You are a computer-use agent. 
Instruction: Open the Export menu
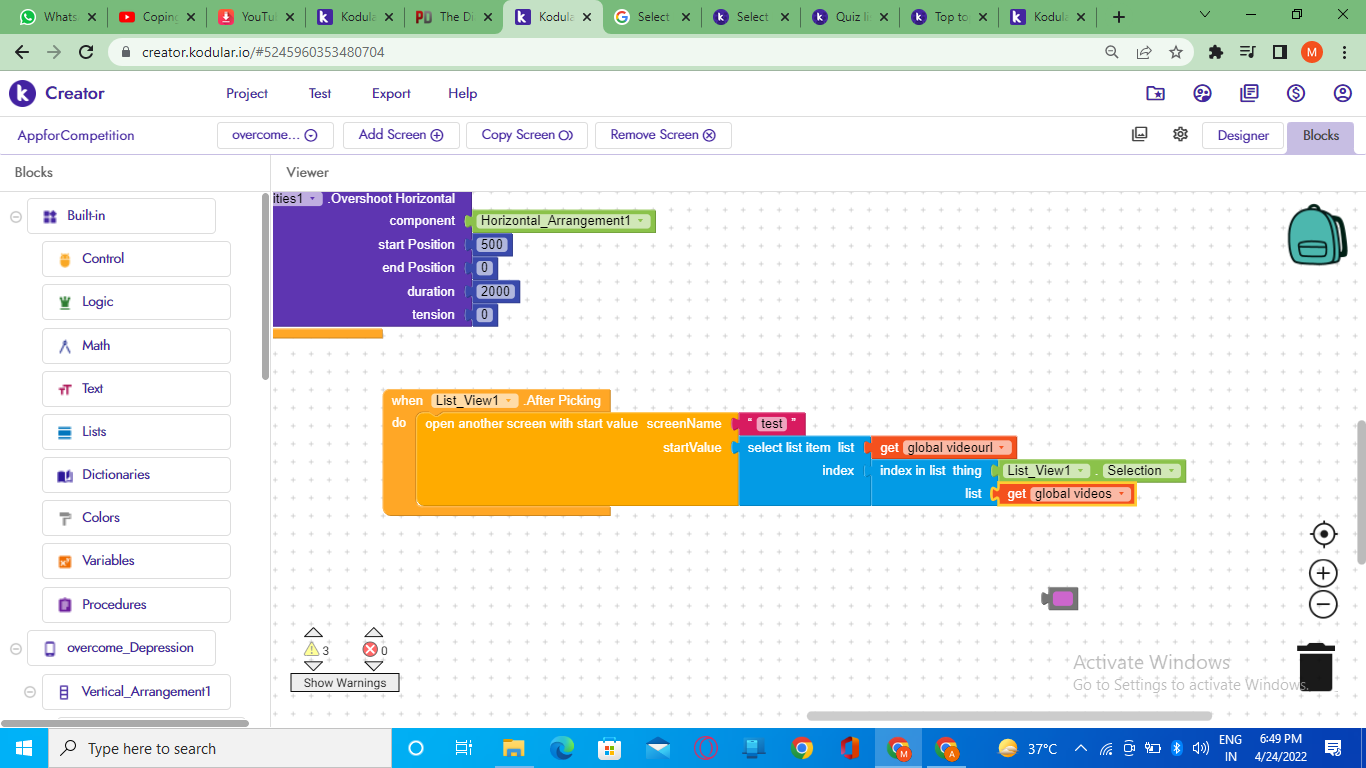(x=391, y=93)
